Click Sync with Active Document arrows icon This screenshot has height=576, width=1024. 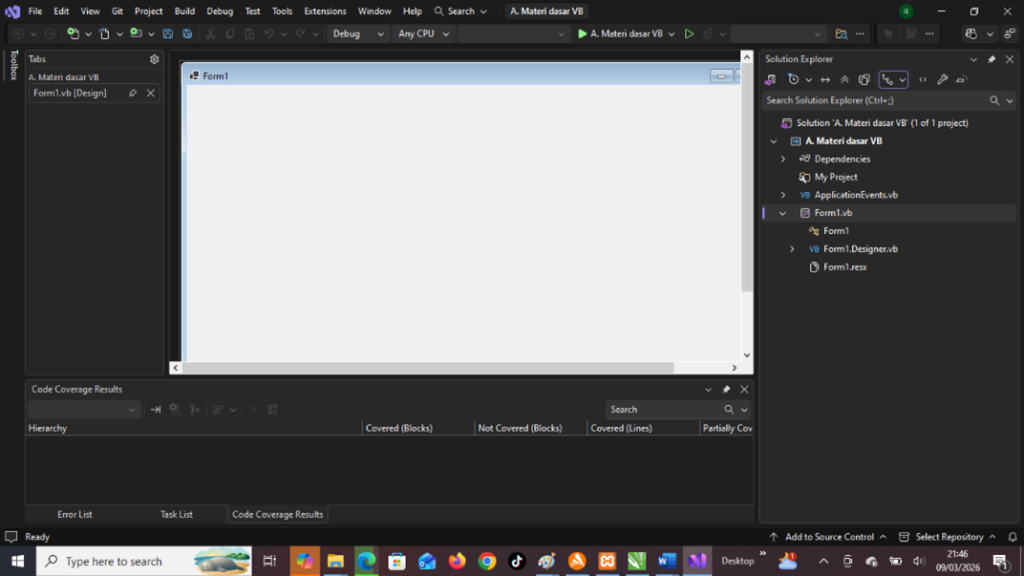[825, 80]
